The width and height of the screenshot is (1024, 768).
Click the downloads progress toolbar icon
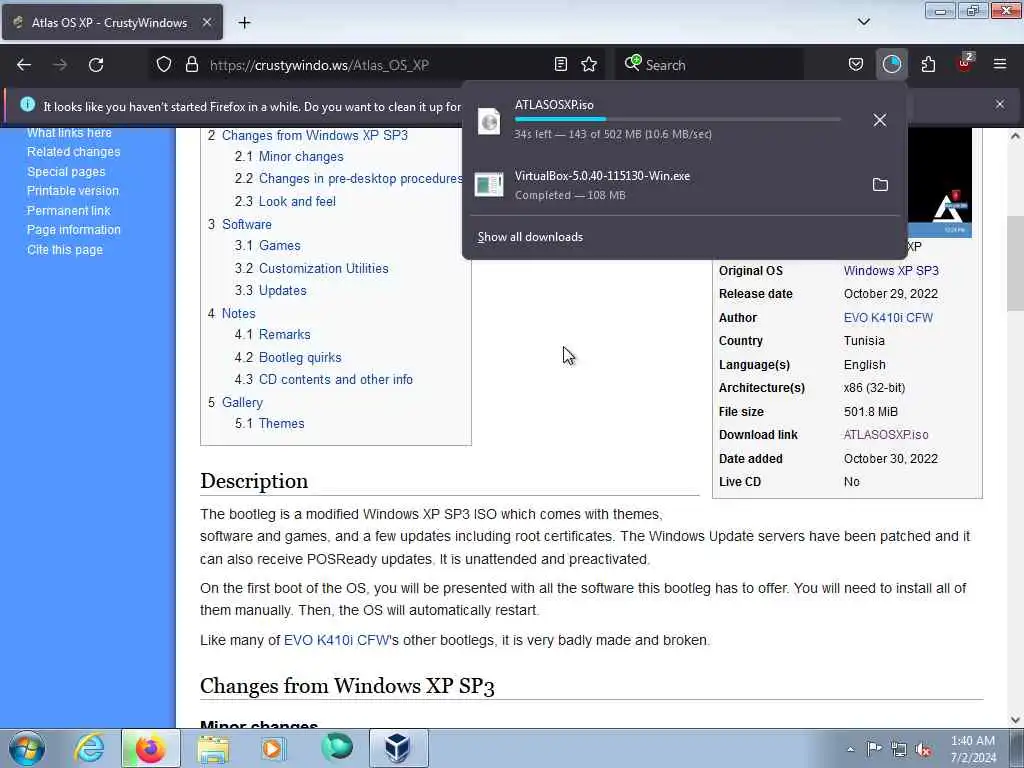(891, 65)
